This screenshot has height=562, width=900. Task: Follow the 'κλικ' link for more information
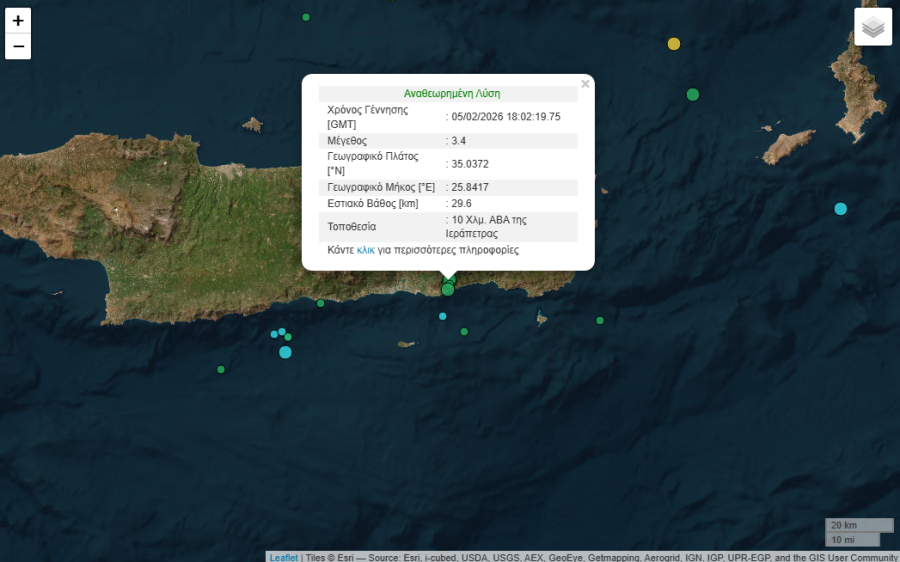coord(366,250)
